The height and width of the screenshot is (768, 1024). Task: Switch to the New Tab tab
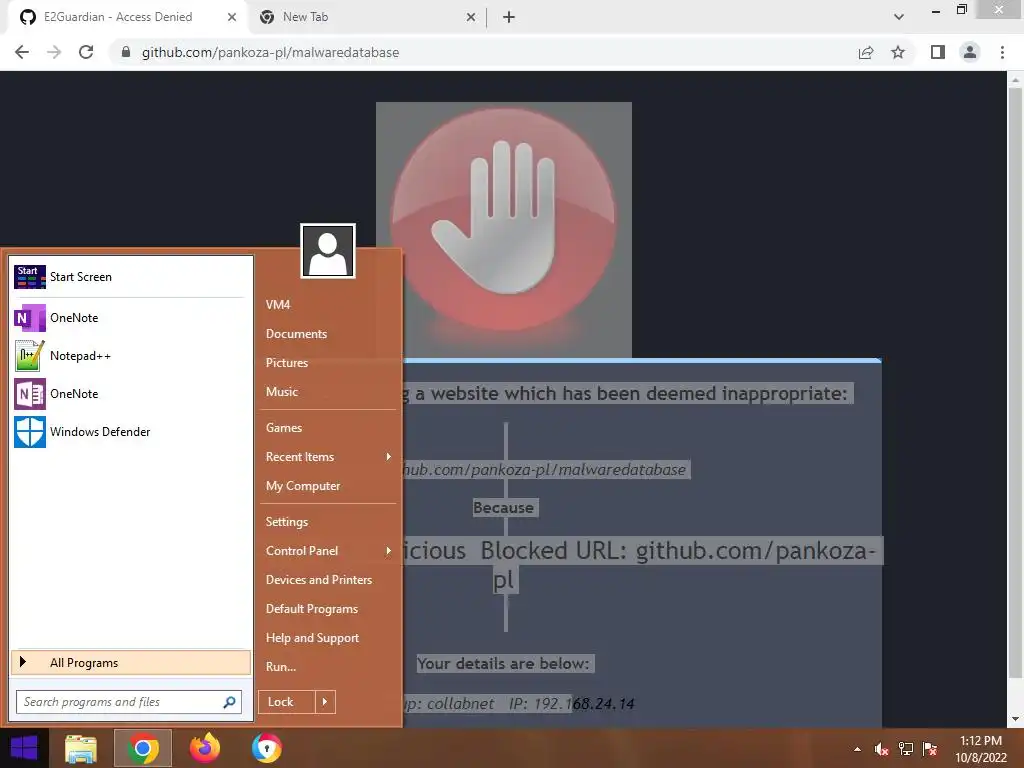(305, 17)
